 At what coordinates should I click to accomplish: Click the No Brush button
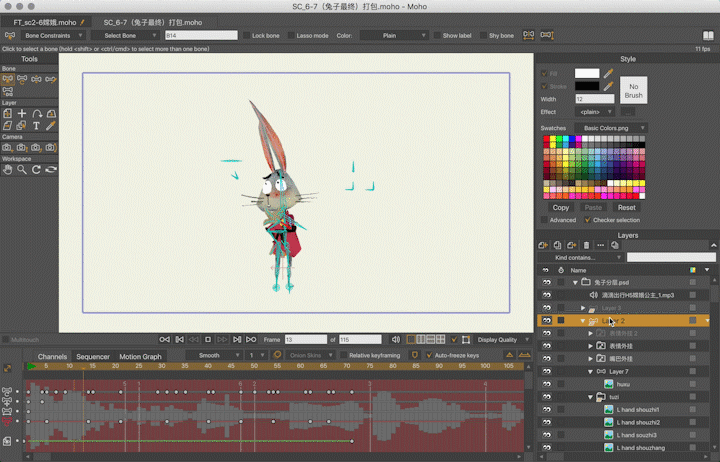(633, 90)
